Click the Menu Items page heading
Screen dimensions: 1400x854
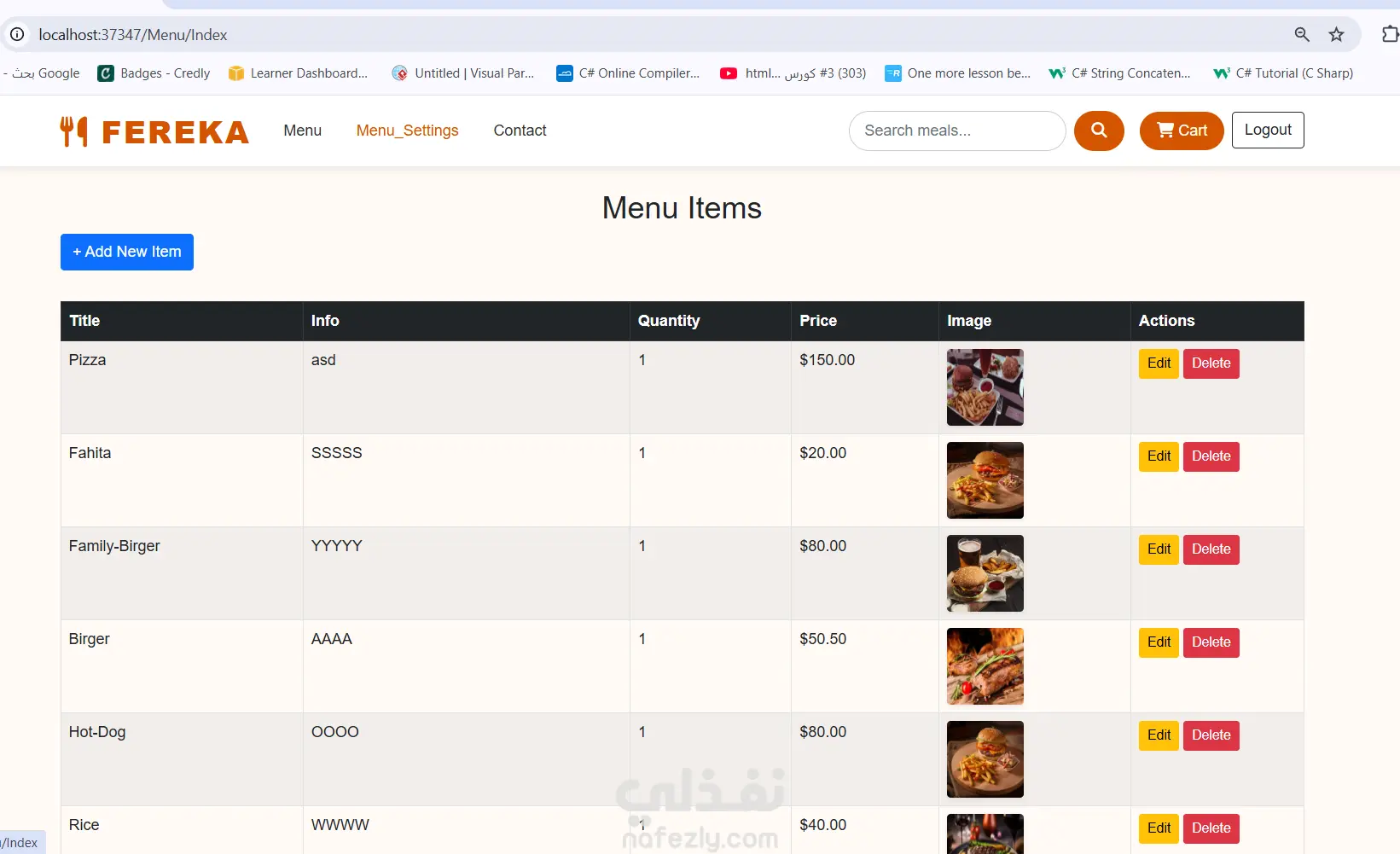coord(682,208)
